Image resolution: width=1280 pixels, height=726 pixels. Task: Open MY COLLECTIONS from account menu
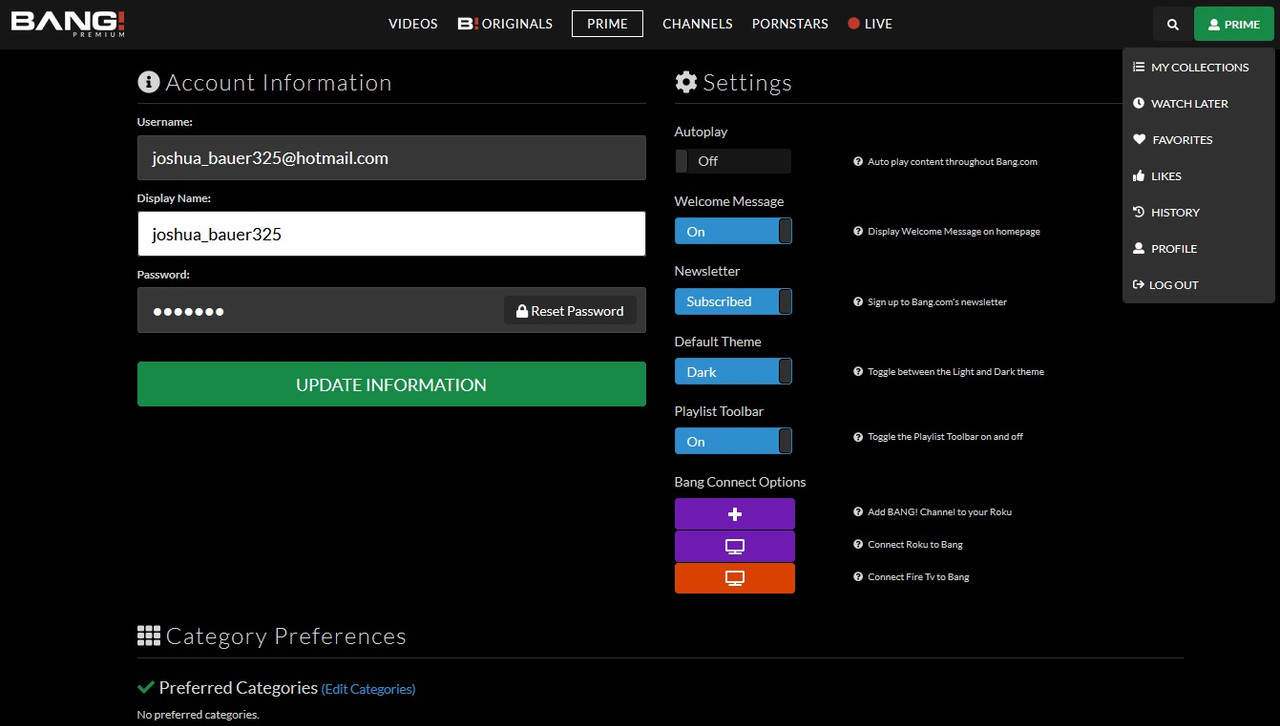pos(1198,67)
